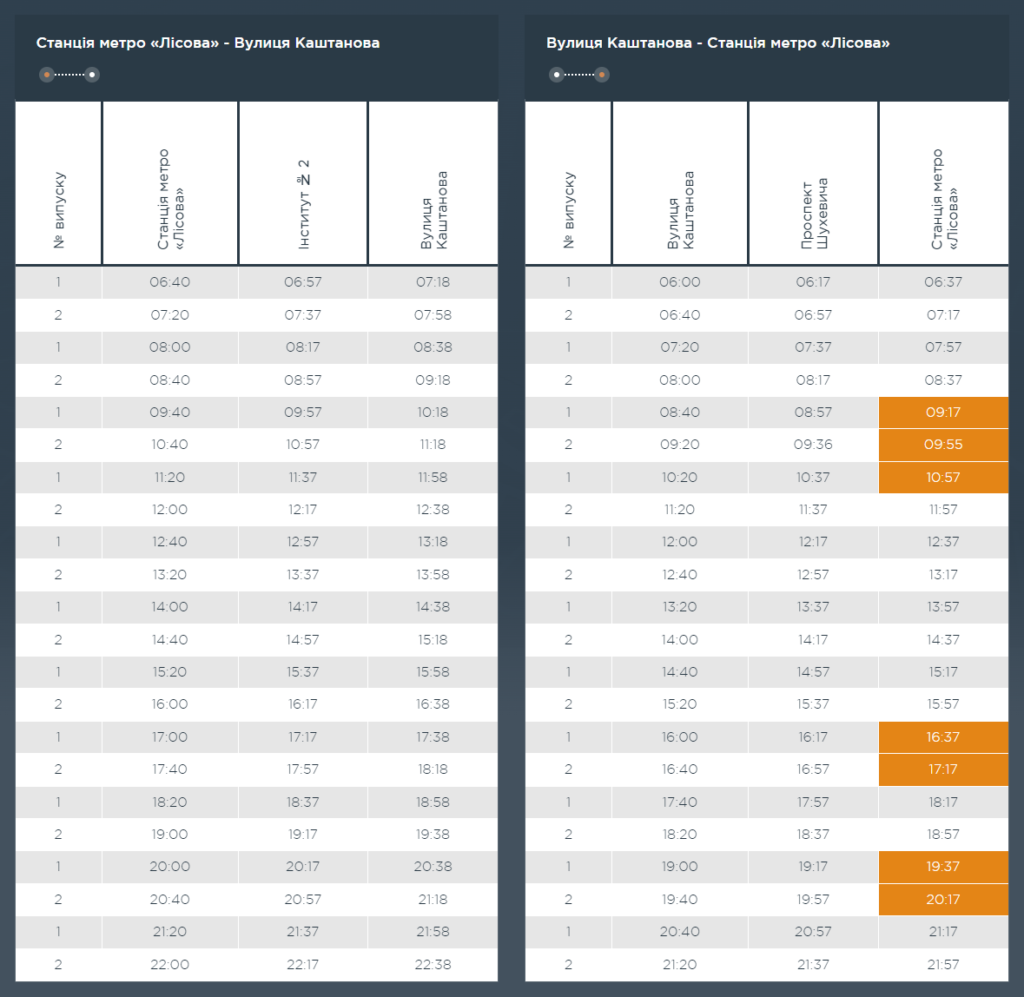Select the 14:38 arrival cell in left table
1024x997 pixels.
click(433, 607)
